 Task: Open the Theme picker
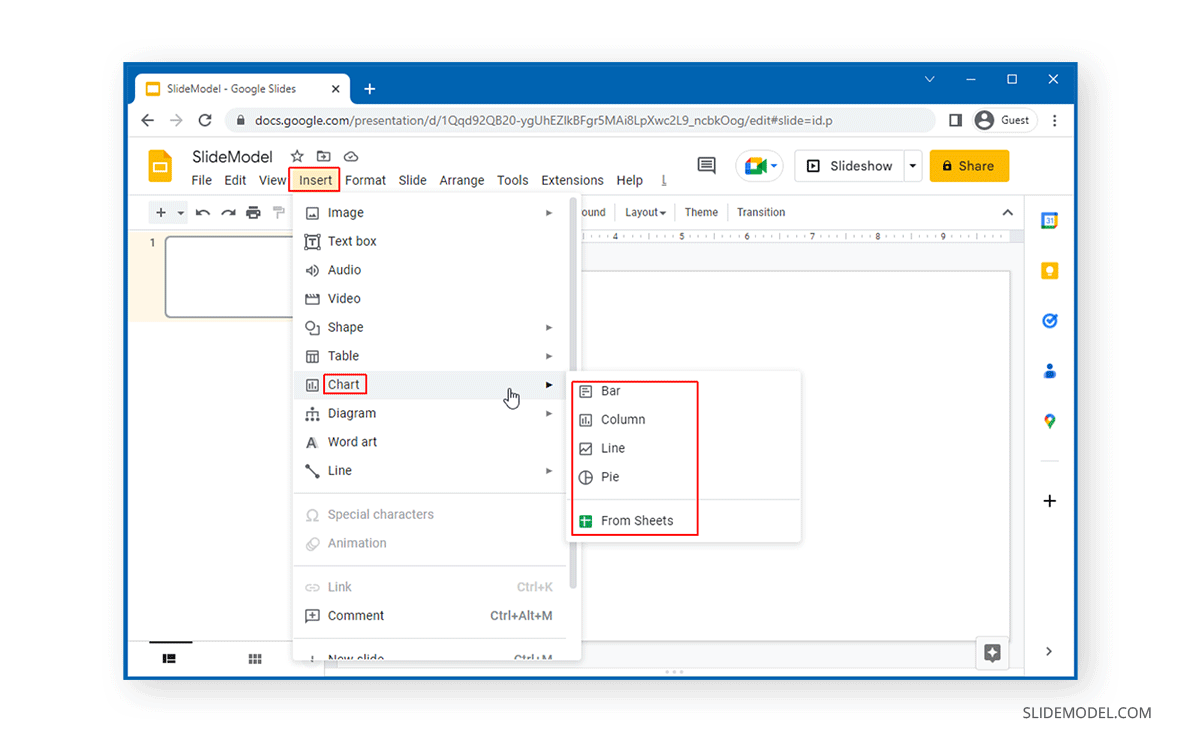tap(701, 212)
